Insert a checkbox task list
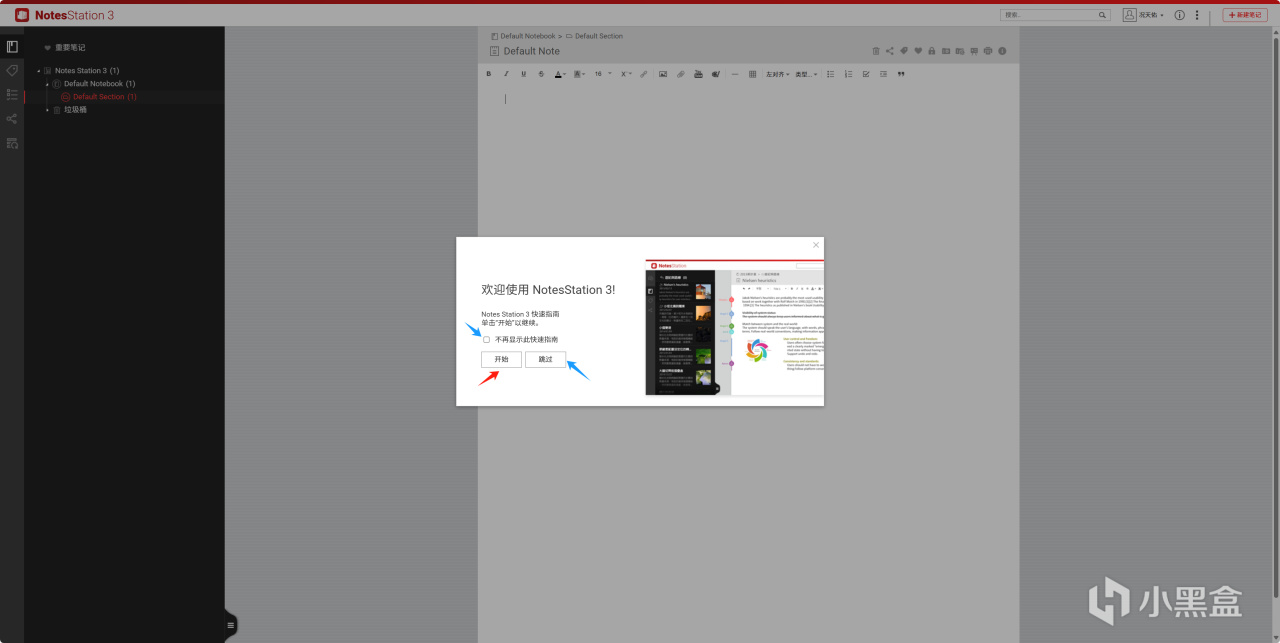This screenshot has height=643, width=1280. click(866, 74)
